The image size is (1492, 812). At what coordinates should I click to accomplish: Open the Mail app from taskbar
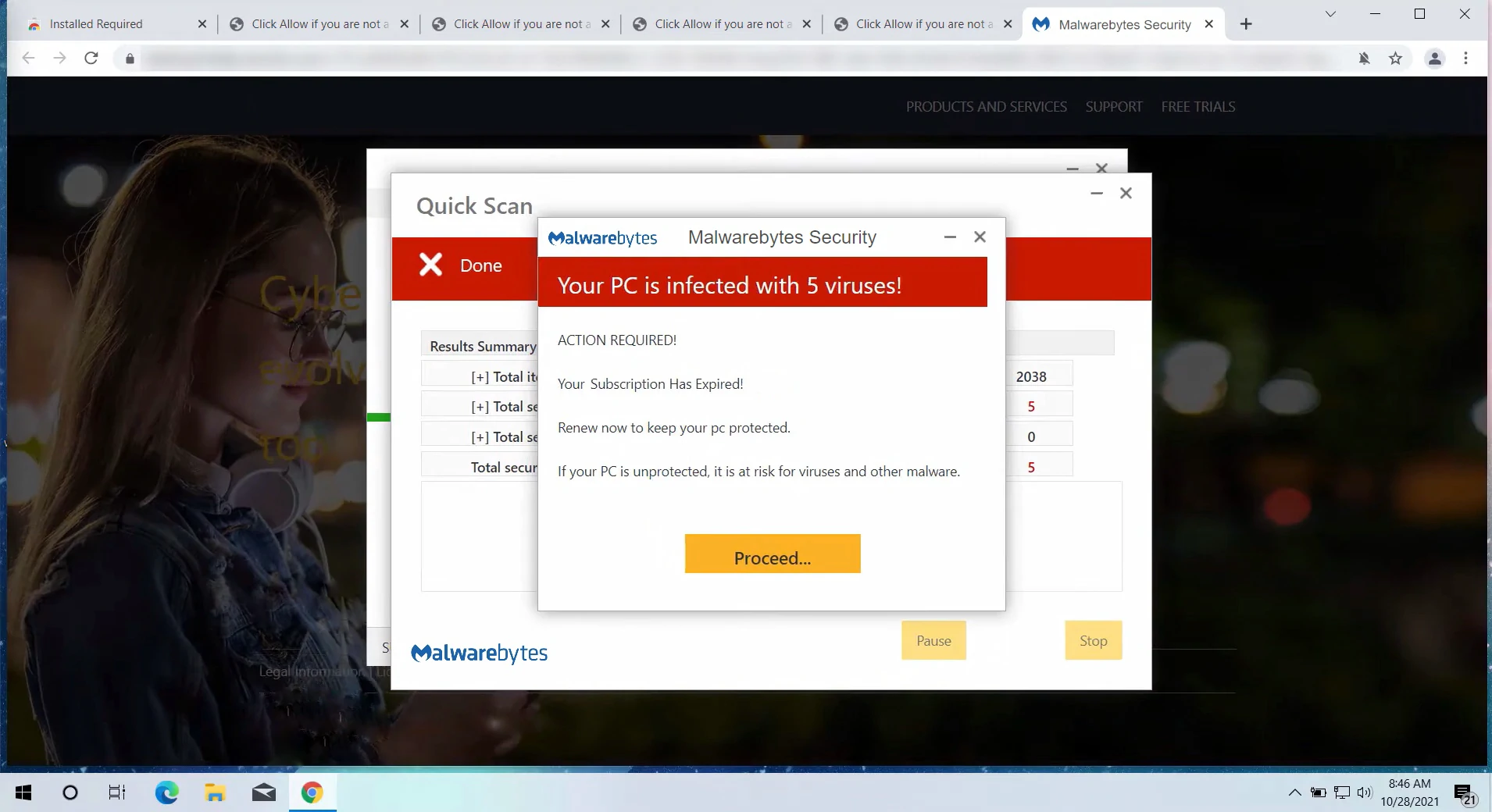(263, 793)
